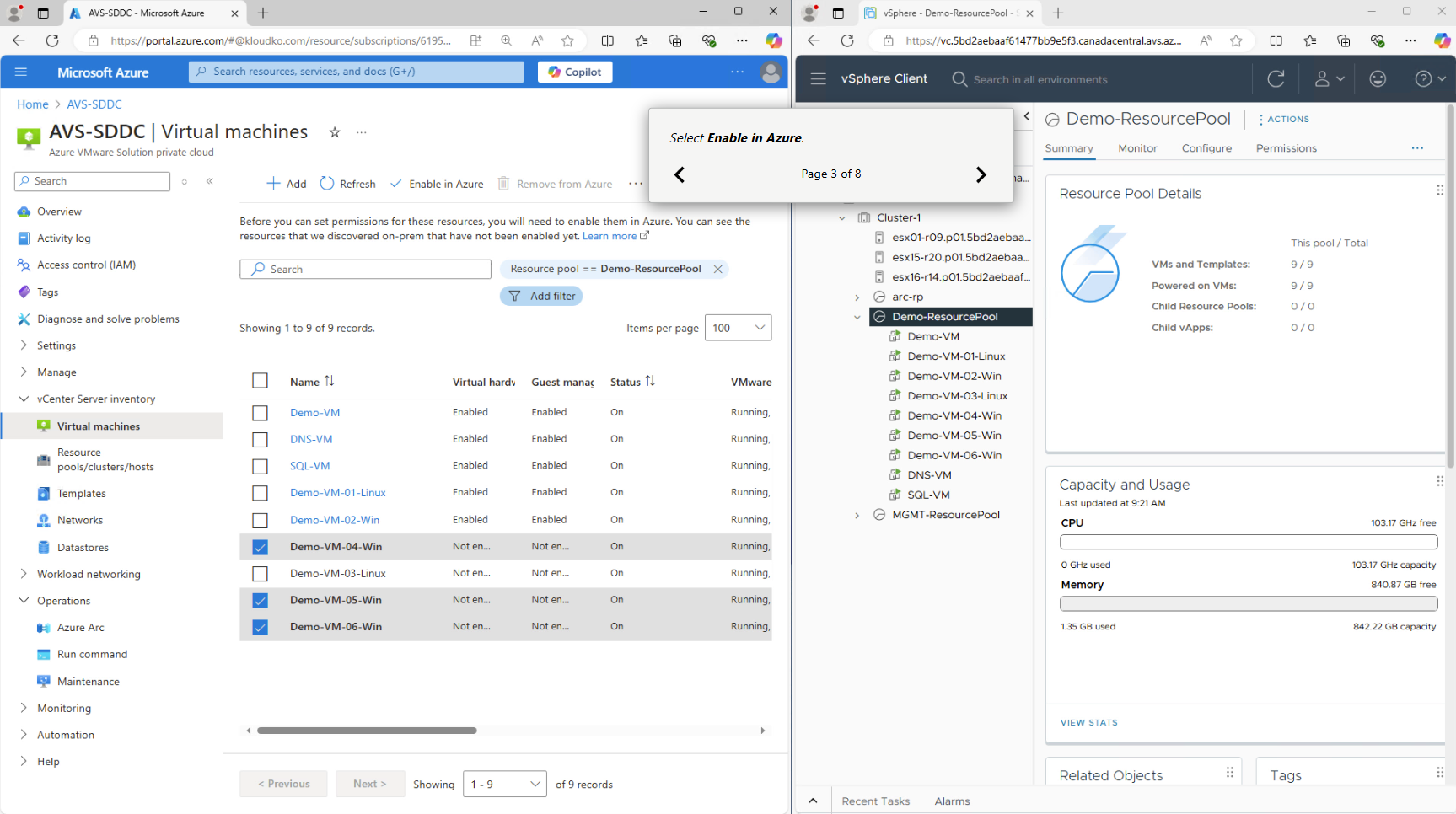1456x814 pixels.
Task: Open the Azure portal hamburger menu
Action: [x=21, y=72]
